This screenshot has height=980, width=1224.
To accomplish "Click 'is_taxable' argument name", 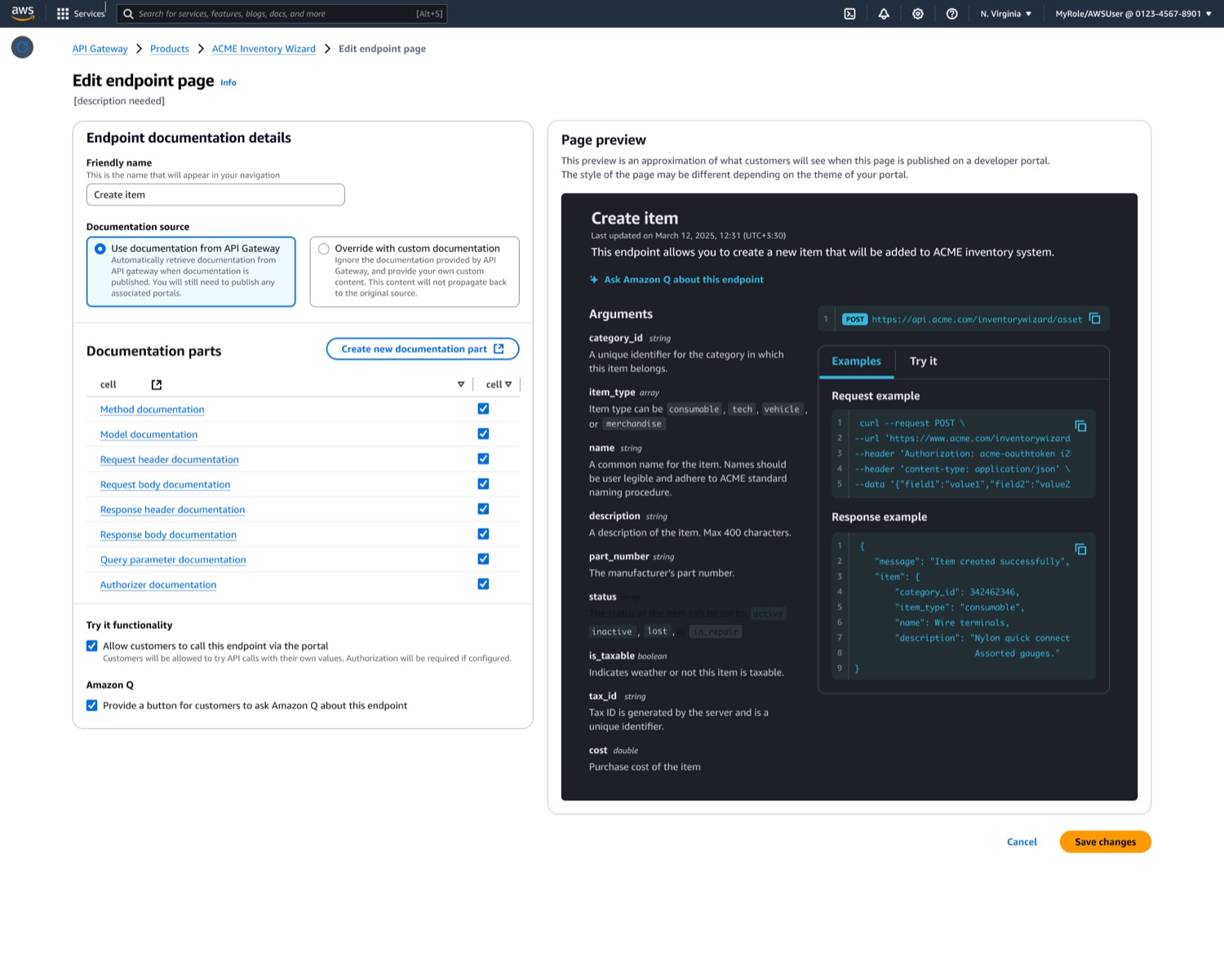I will [x=611, y=656].
